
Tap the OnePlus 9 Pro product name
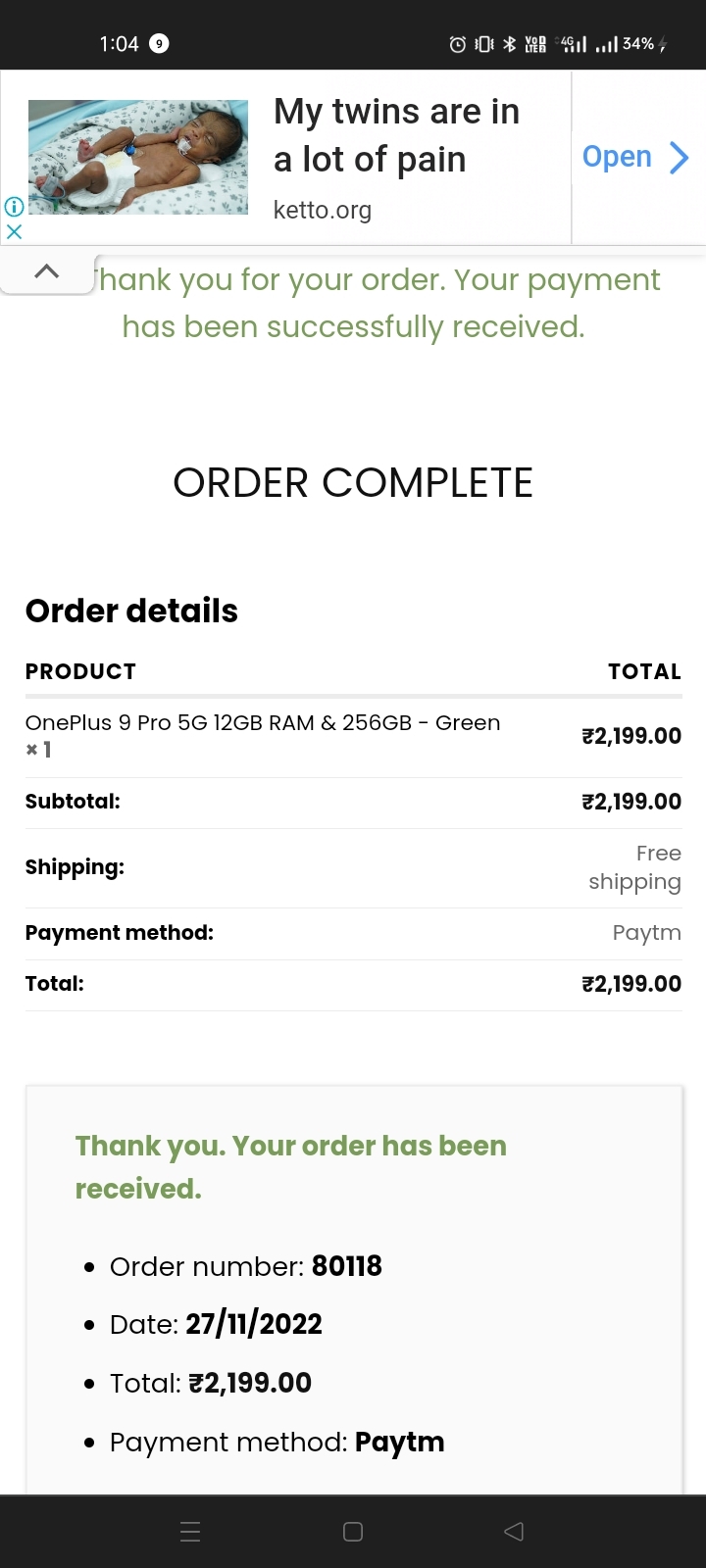(x=263, y=723)
